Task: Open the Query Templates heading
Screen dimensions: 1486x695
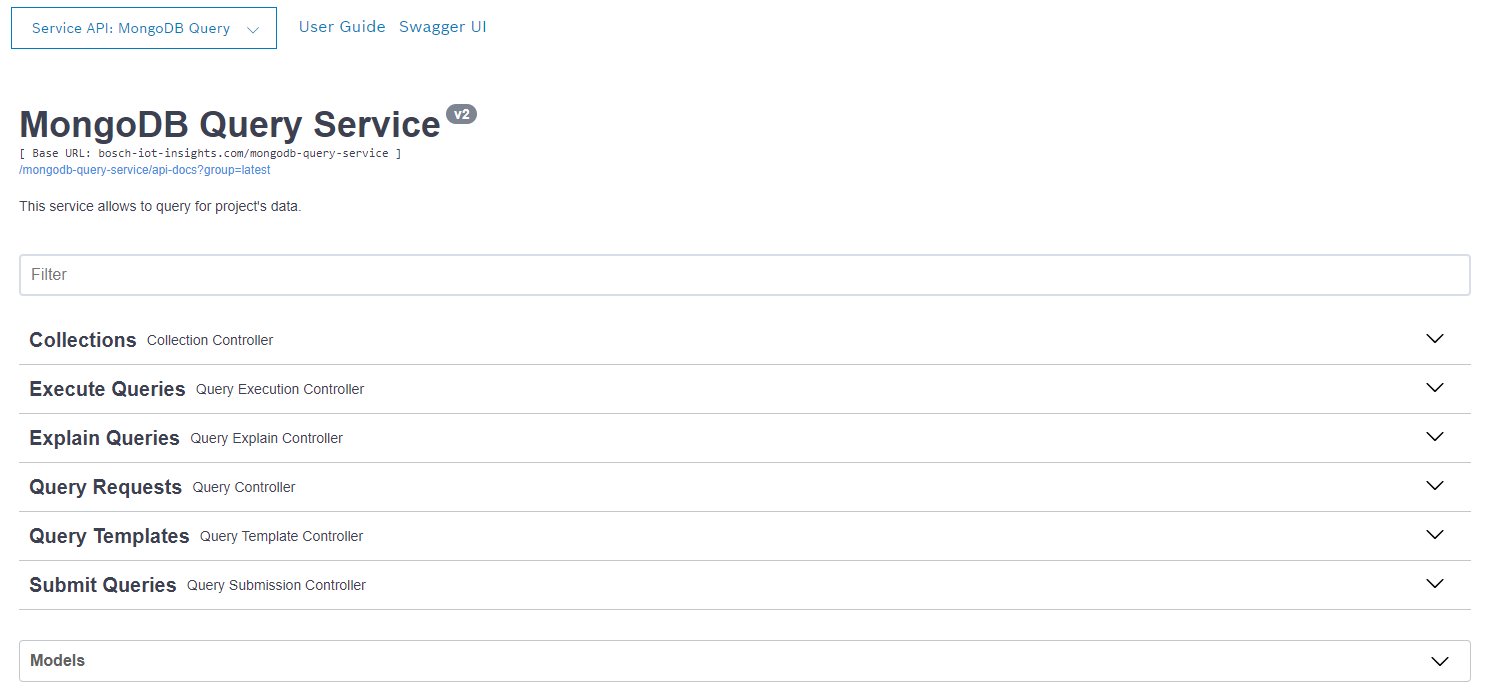Action: pos(109,536)
